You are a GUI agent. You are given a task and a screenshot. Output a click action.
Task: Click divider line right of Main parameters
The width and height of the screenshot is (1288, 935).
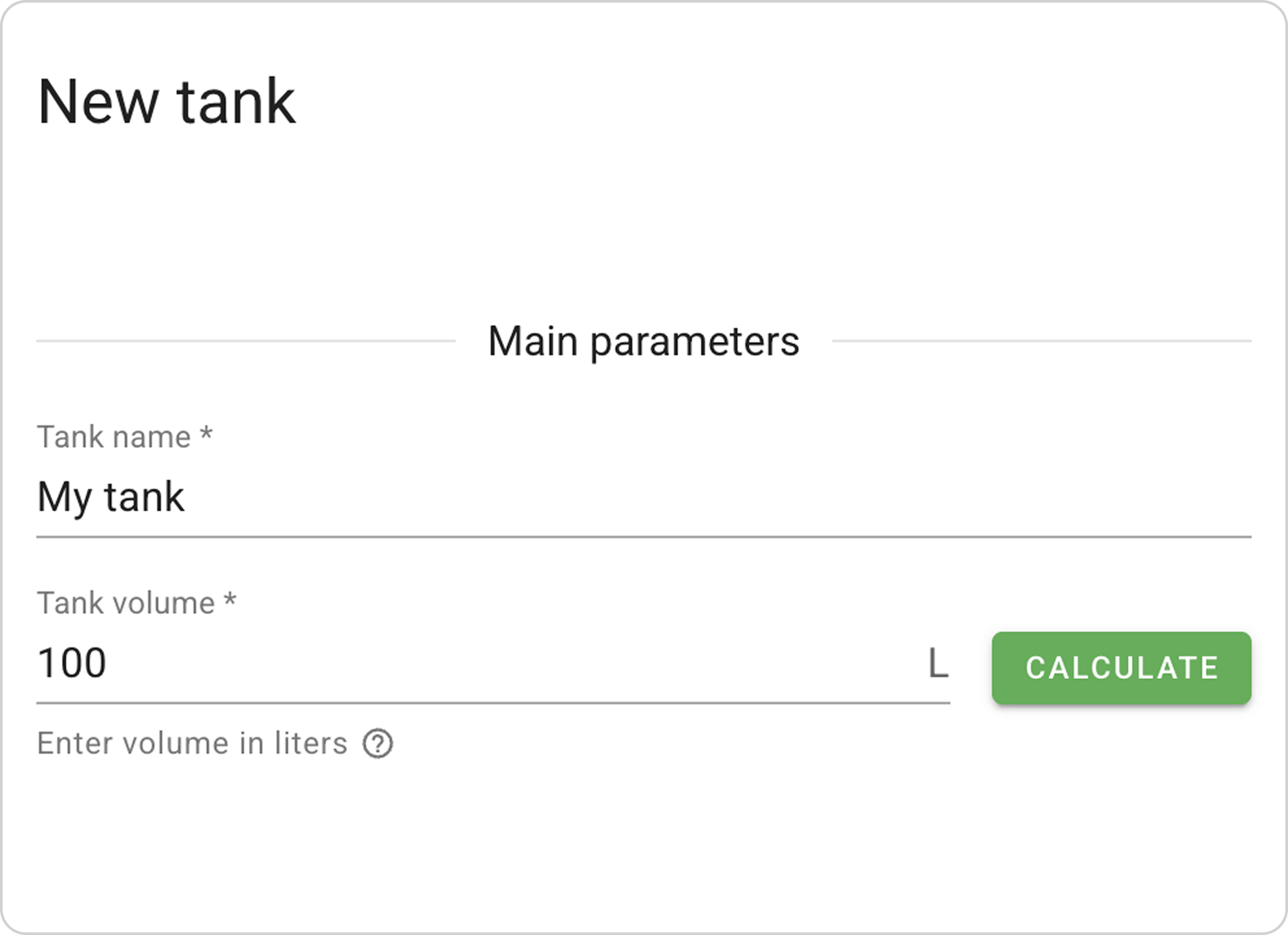(1041, 341)
